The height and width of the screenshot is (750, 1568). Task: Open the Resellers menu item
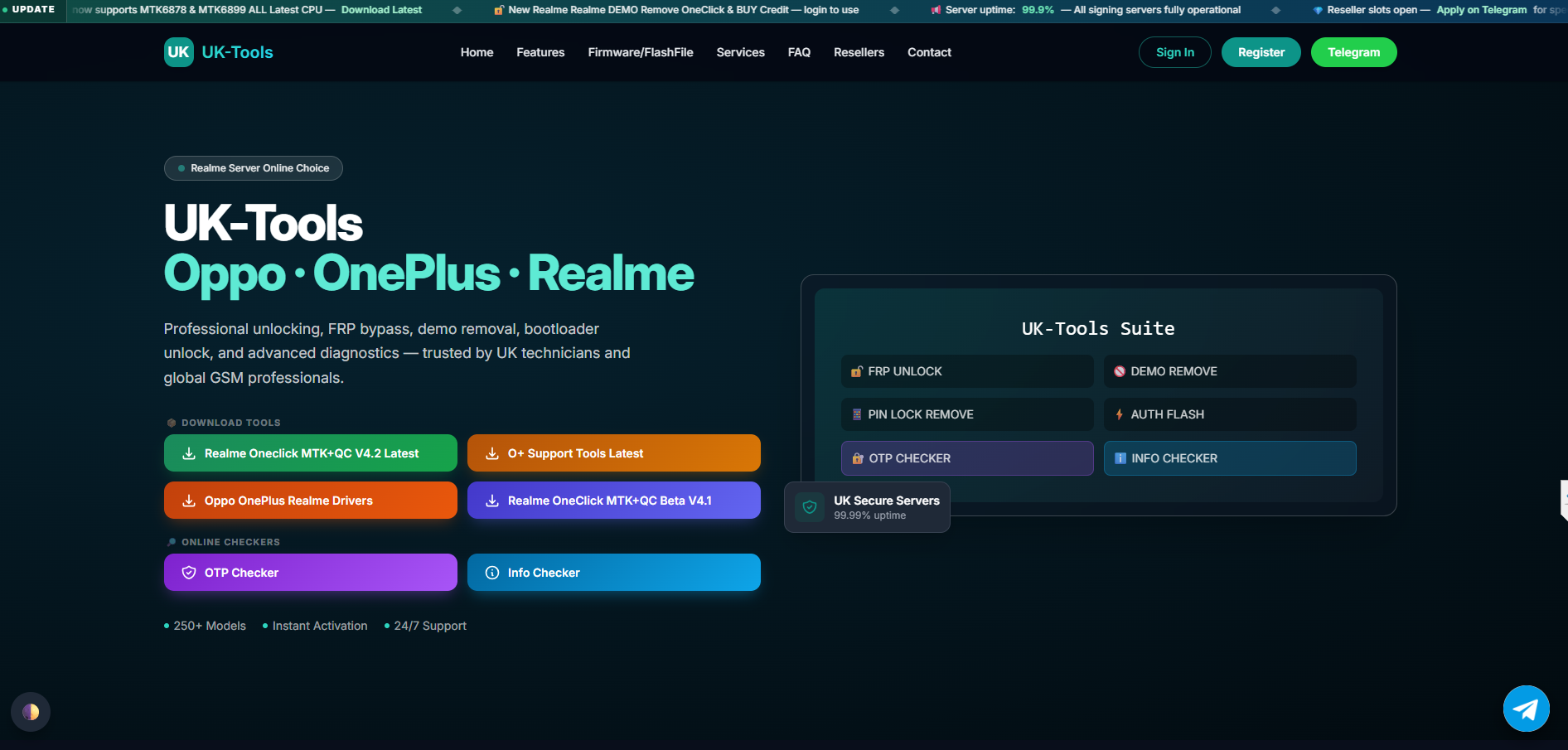(859, 52)
